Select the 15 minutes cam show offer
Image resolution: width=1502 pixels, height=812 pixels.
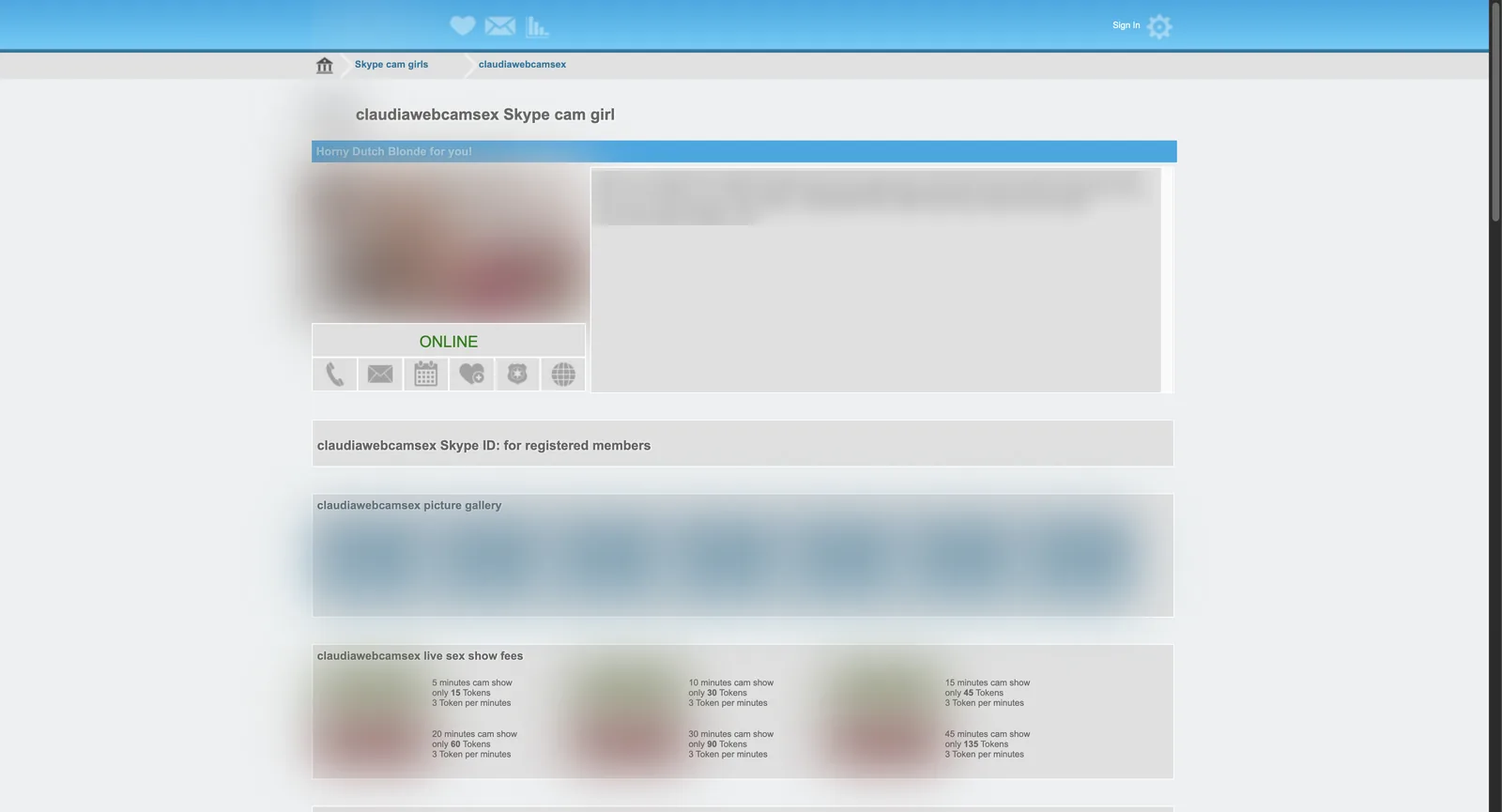tap(988, 693)
